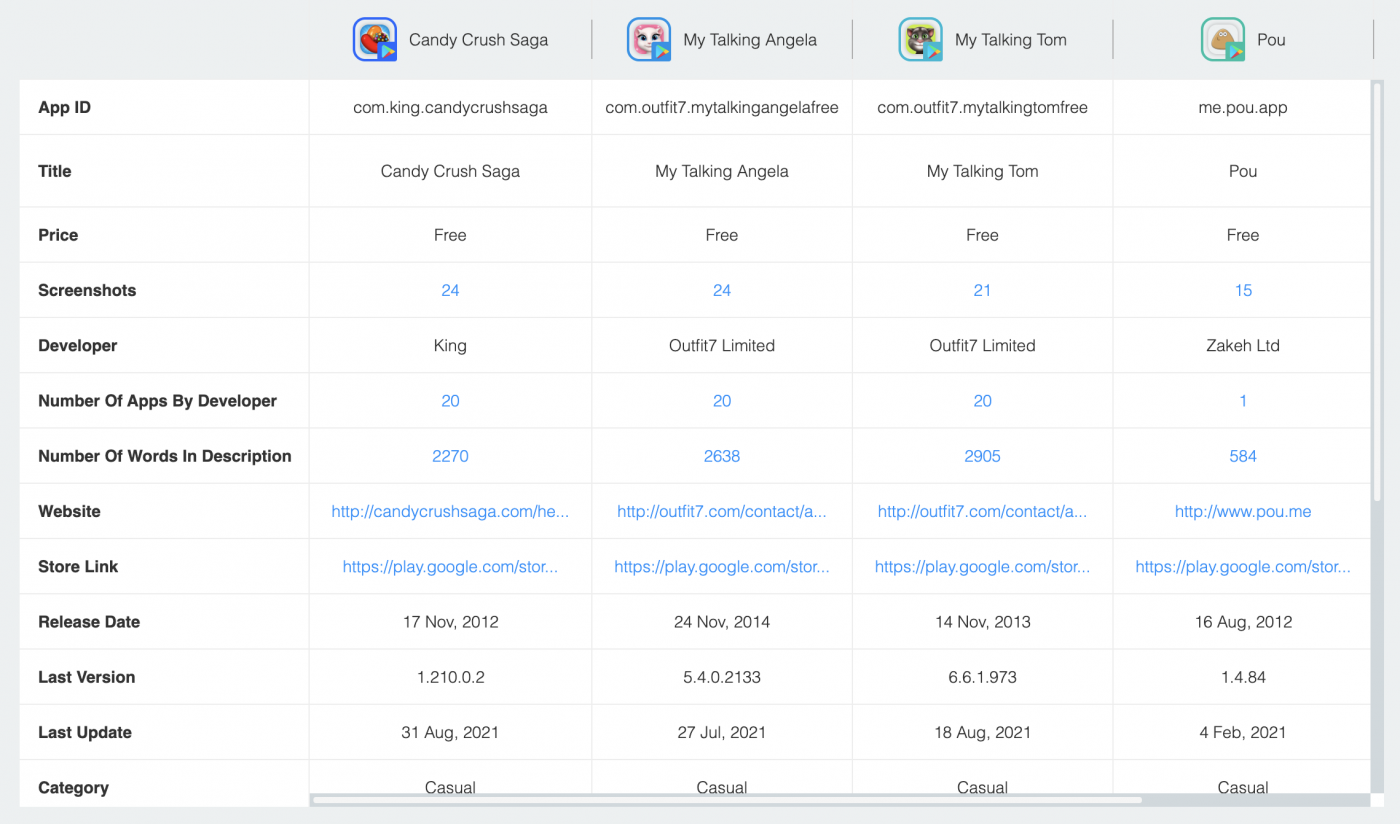Open Candy Crush Saga's Play Store link
Screen dimensions: 1400x824
coord(450,566)
